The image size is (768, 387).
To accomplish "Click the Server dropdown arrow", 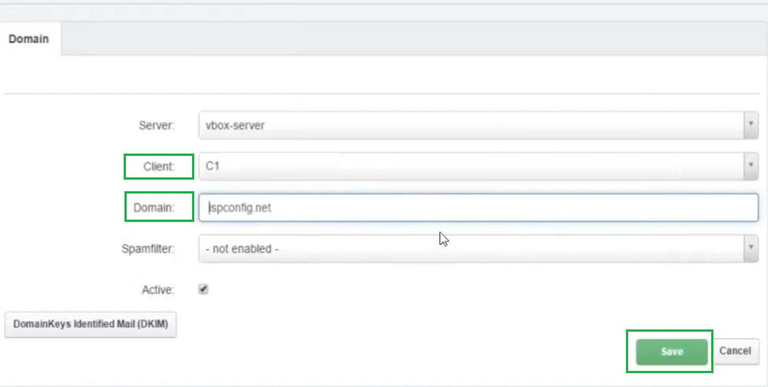I will [751, 125].
